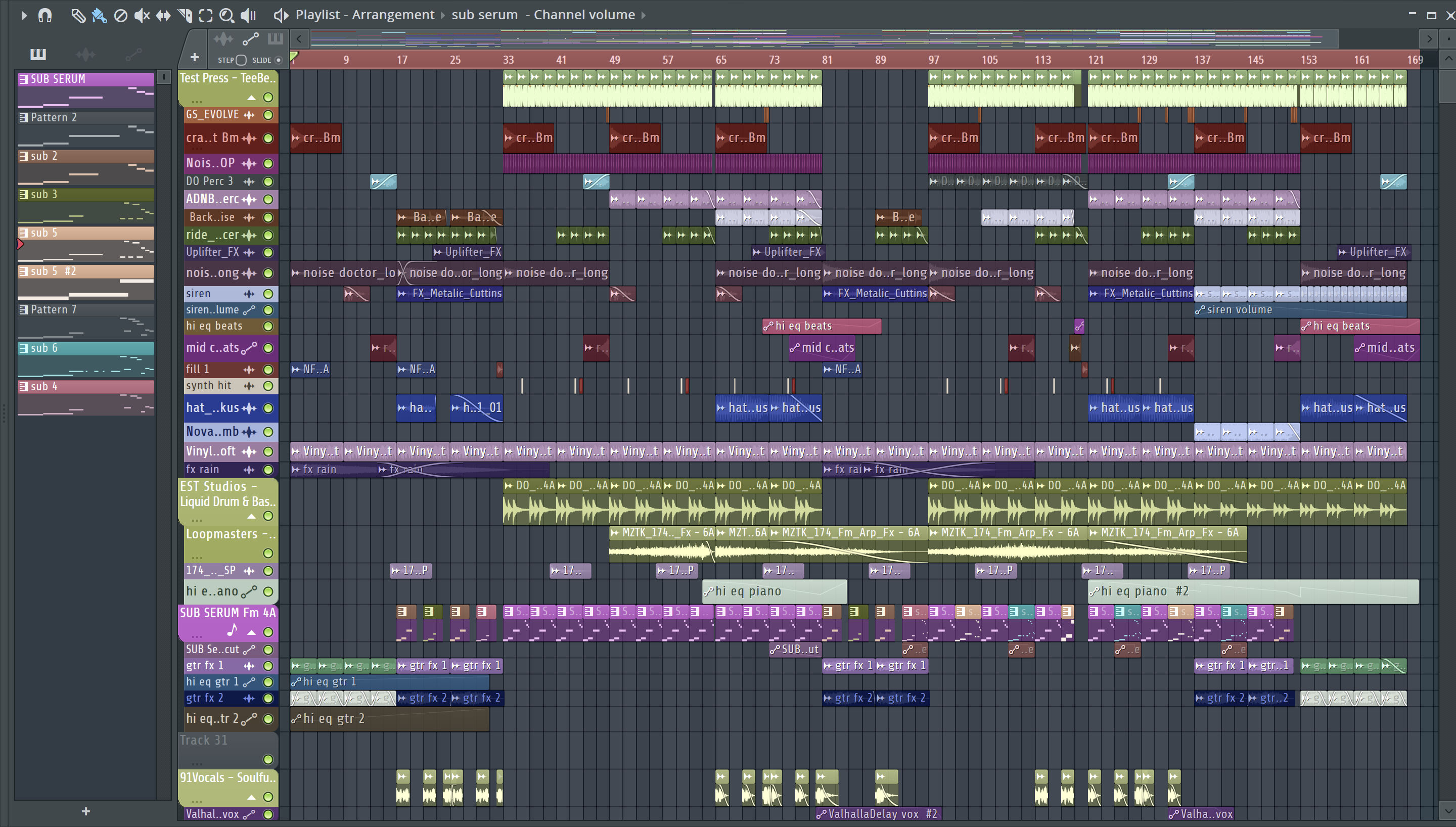The image size is (1456, 827).
Task: Show patterns in picker via piano icon
Action: [x=38, y=54]
